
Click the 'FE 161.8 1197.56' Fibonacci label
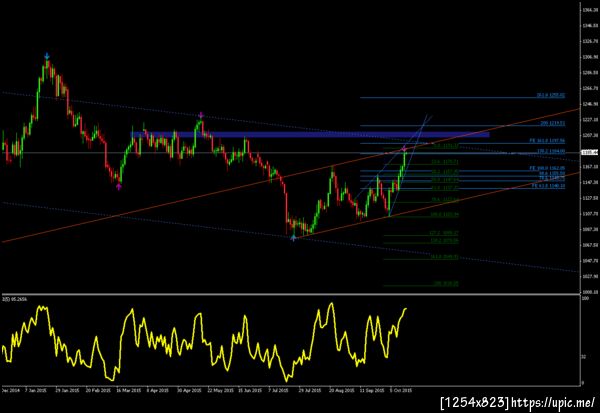point(547,140)
